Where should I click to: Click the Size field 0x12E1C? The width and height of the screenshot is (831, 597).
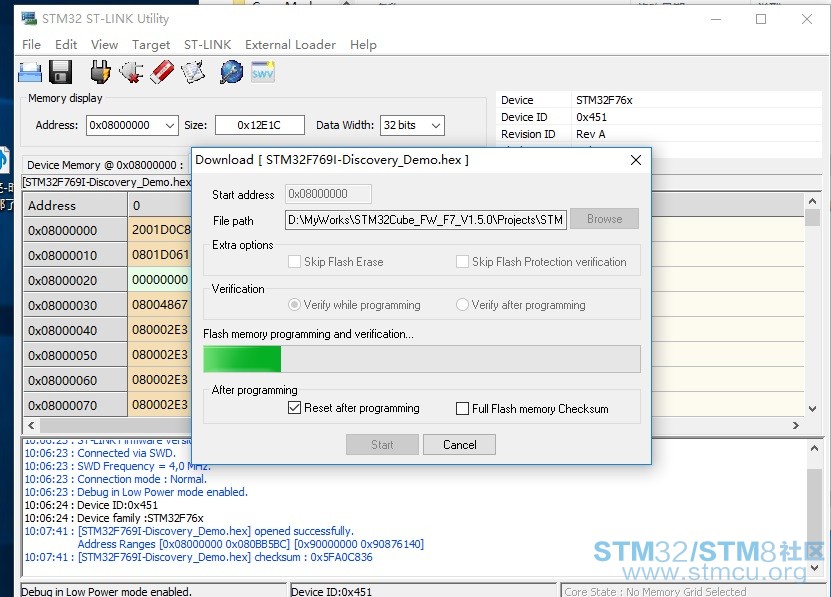tap(260, 126)
